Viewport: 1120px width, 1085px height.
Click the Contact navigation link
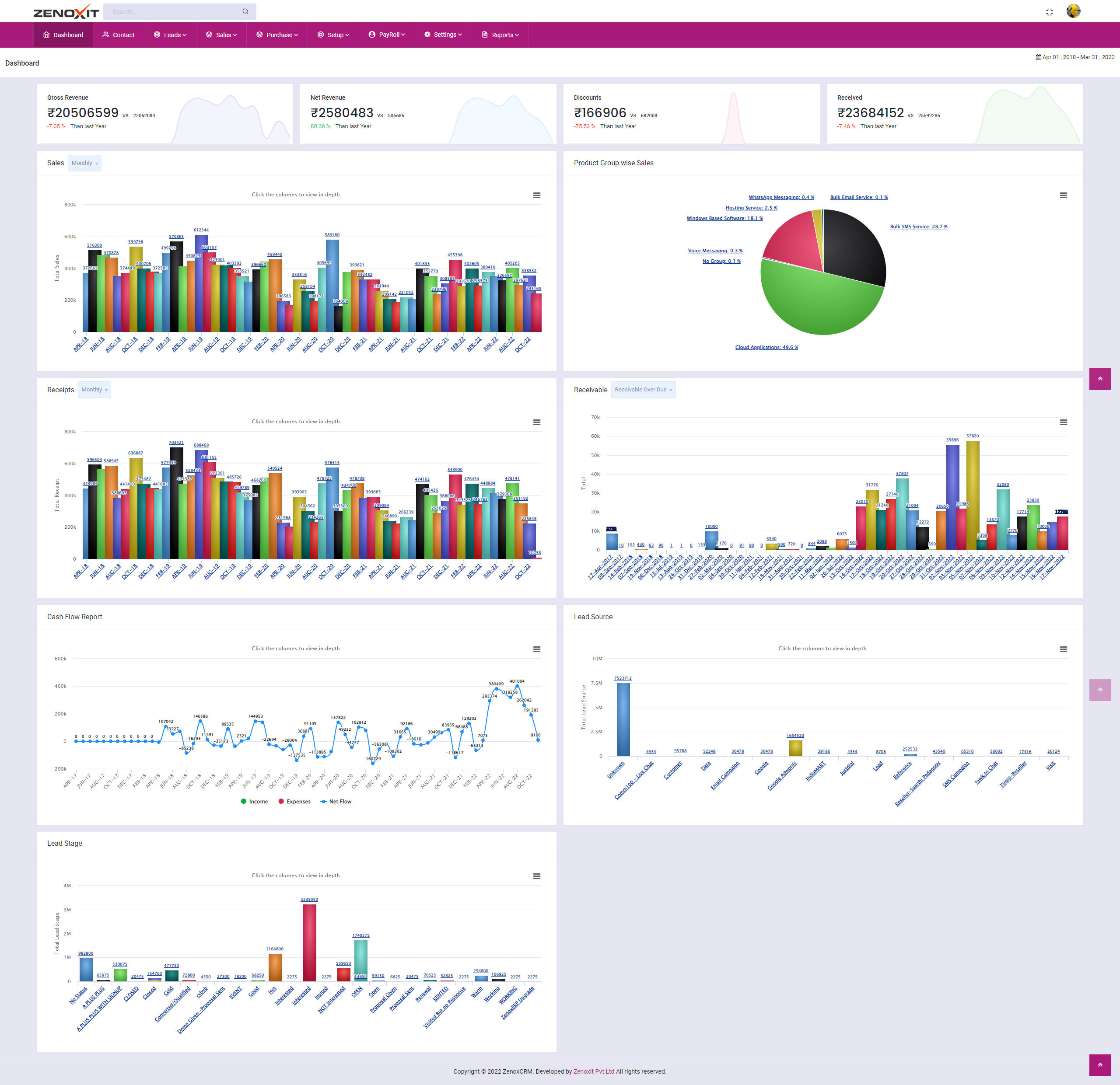(x=118, y=35)
